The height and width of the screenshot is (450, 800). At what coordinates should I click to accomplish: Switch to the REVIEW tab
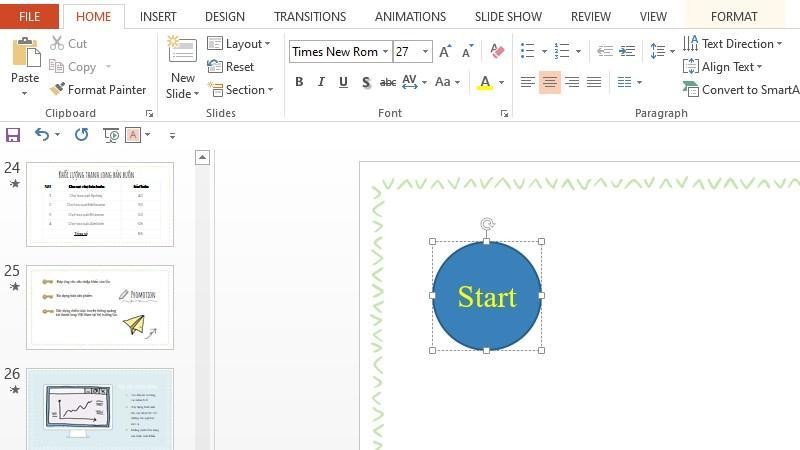[x=590, y=16]
